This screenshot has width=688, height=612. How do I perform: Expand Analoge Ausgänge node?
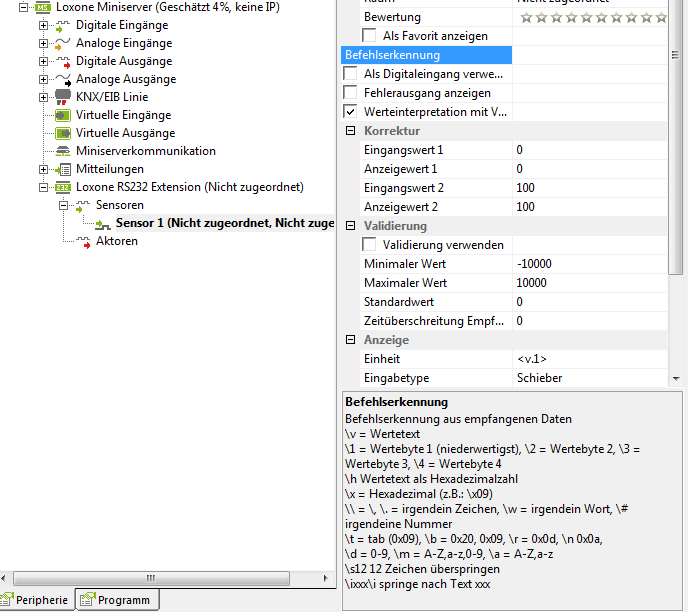click(x=43, y=79)
